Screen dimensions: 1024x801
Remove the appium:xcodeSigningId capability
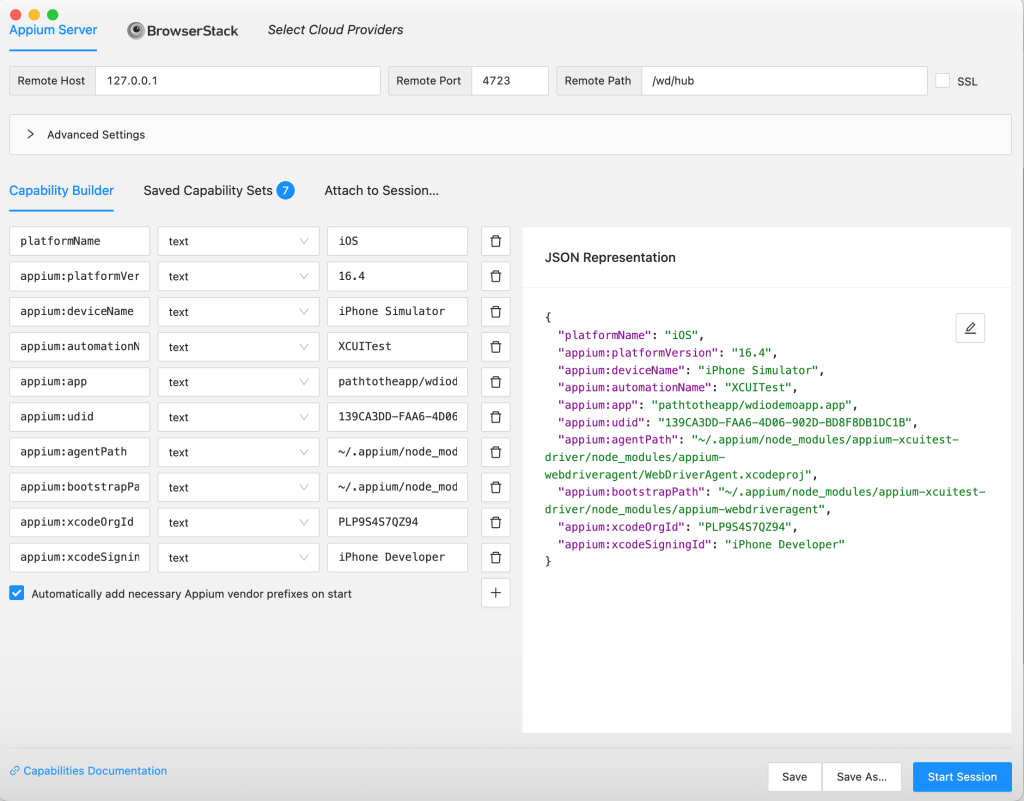coord(495,557)
